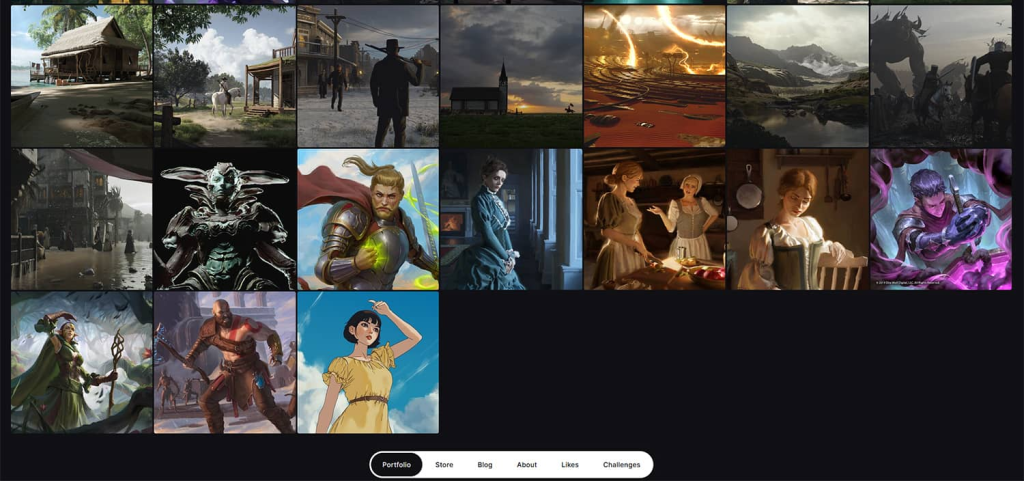
Task: Go to the Challenges tab
Action: tap(621, 465)
